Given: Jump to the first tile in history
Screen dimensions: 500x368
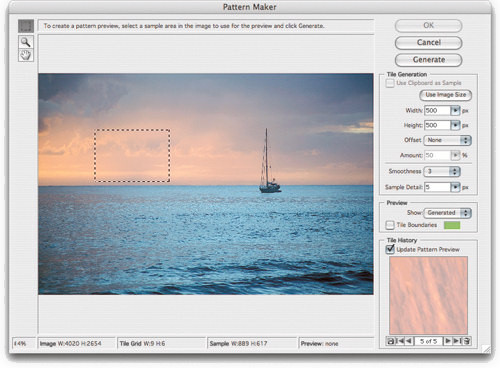Looking at the screenshot, I should [x=400, y=341].
